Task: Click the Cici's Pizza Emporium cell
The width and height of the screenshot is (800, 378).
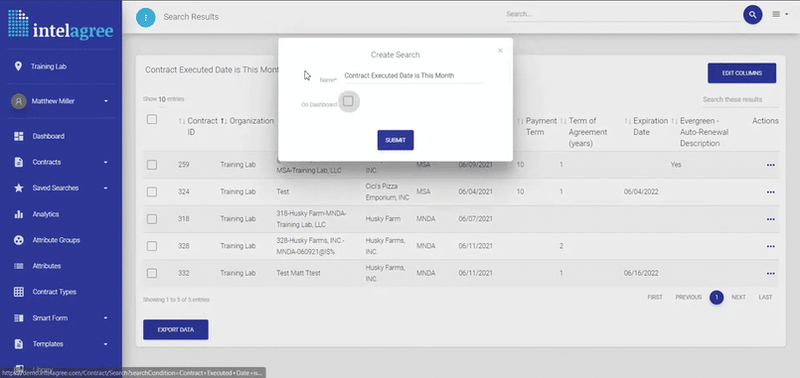Action: (x=387, y=192)
